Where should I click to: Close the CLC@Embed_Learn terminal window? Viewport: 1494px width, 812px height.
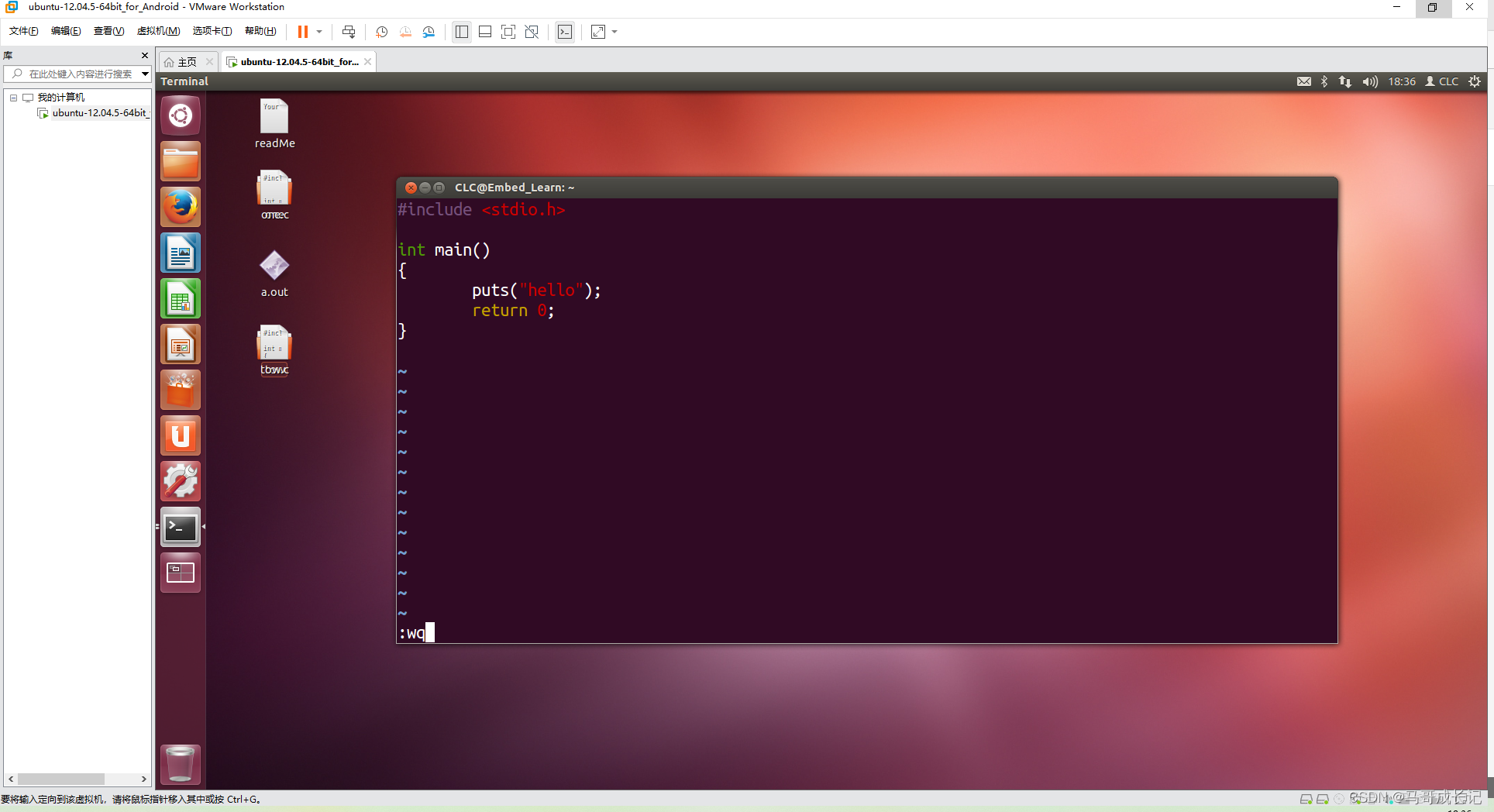pyautogui.click(x=411, y=188)
